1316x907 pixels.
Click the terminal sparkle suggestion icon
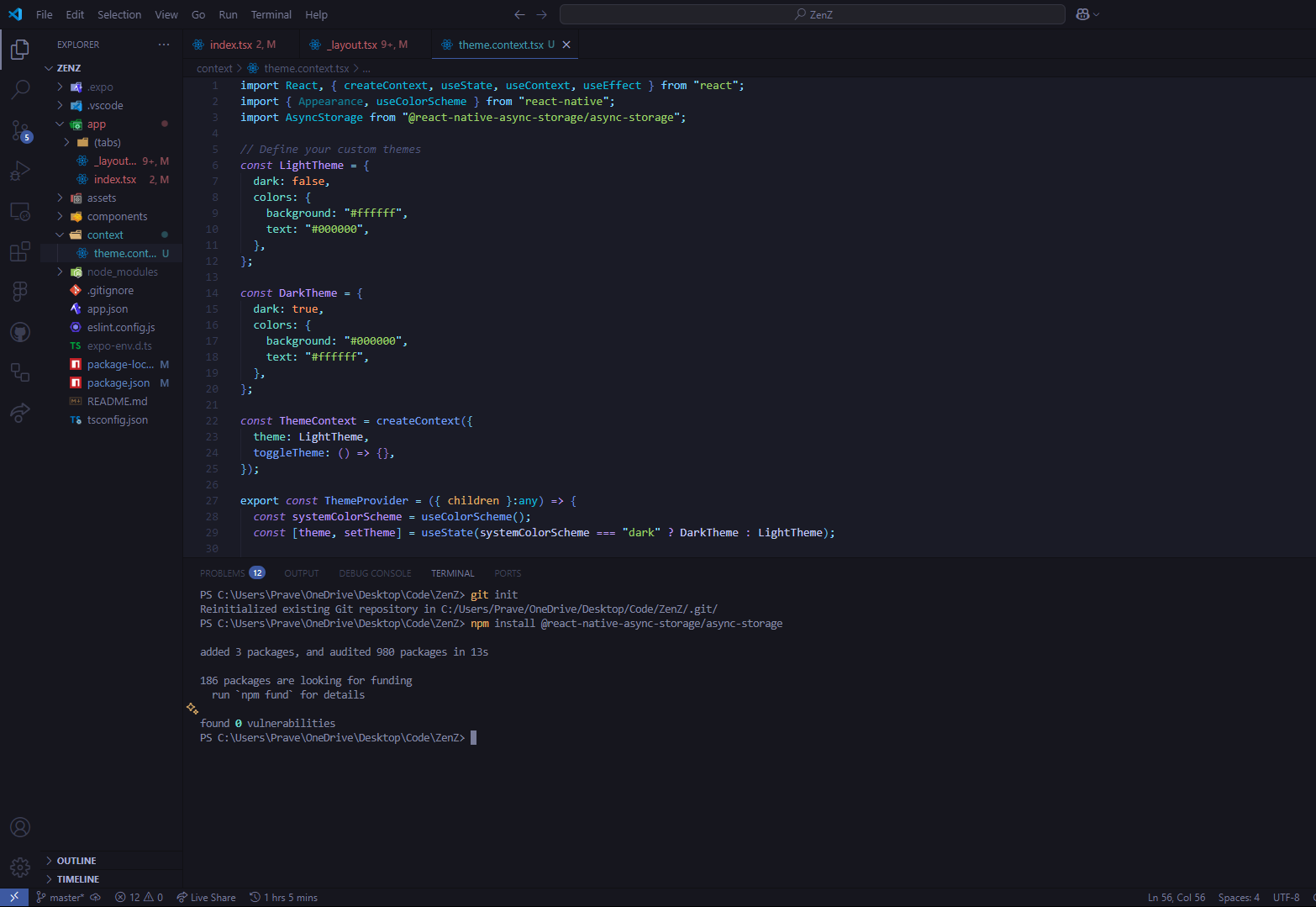click(192, 709)
